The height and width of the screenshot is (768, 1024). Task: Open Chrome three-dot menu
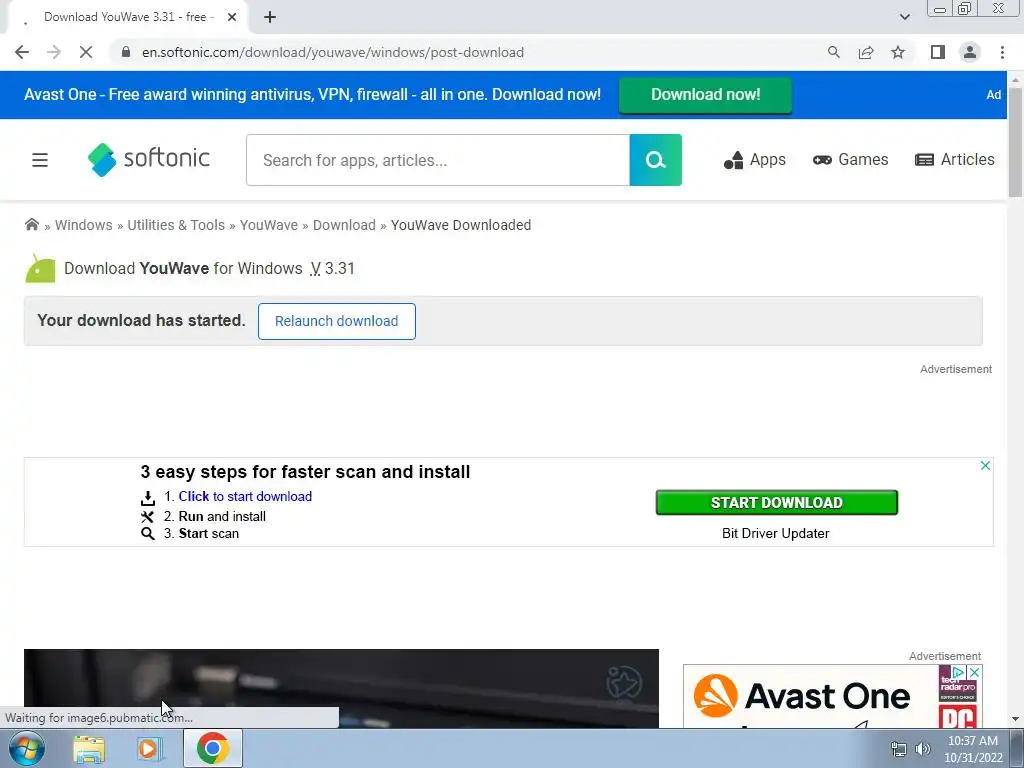pos(1002,52)
